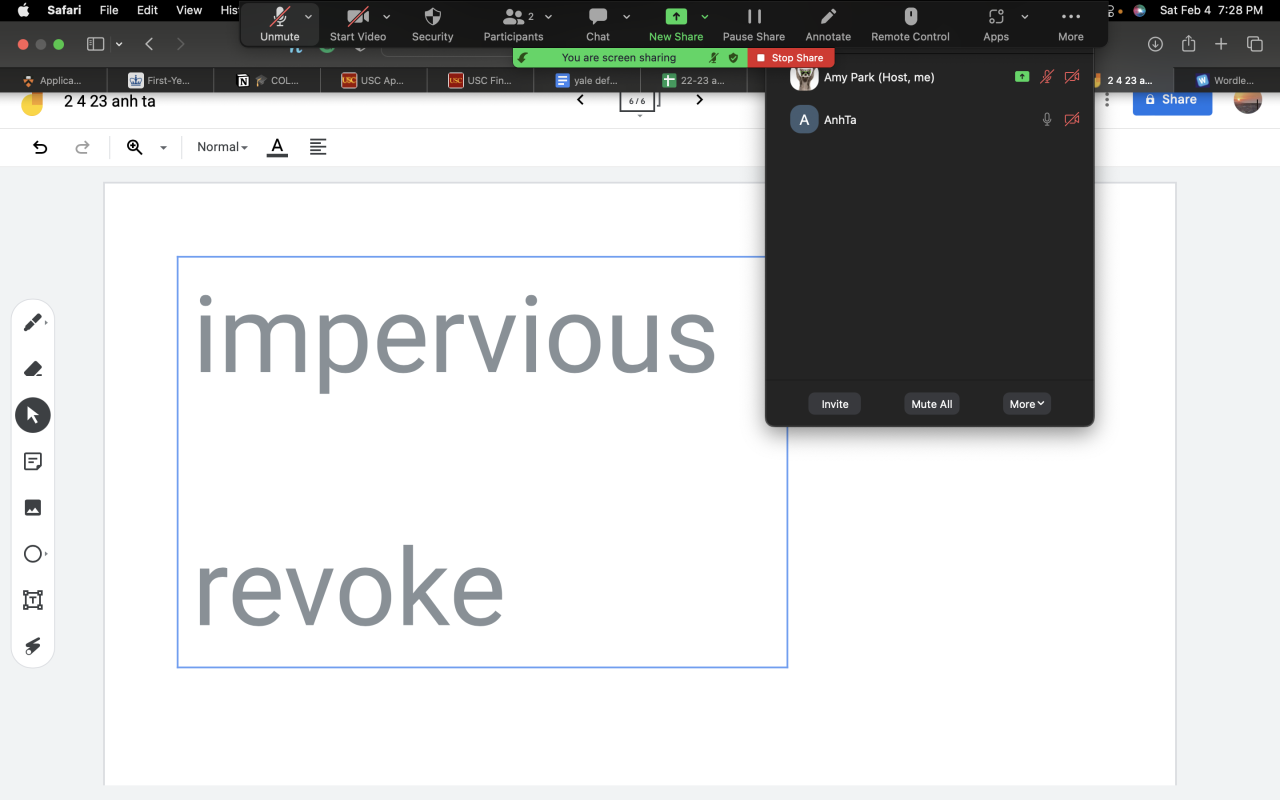This screenshot has height=800, width=1280.
Task: Pause the screen share
Action: pyautogui.click(x=754, y=24)
